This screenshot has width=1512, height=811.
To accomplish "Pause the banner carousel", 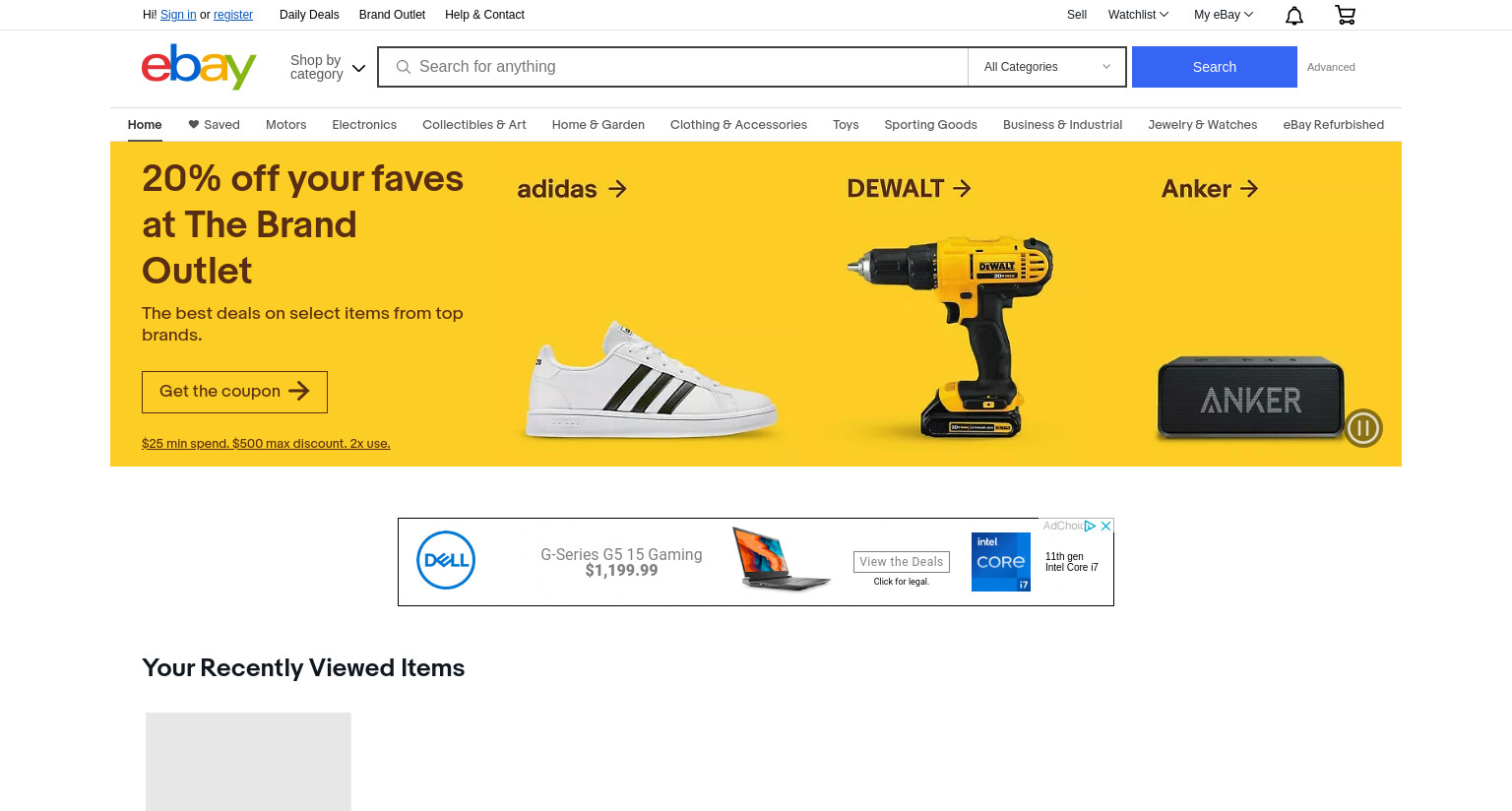I will click(1363, 428).
